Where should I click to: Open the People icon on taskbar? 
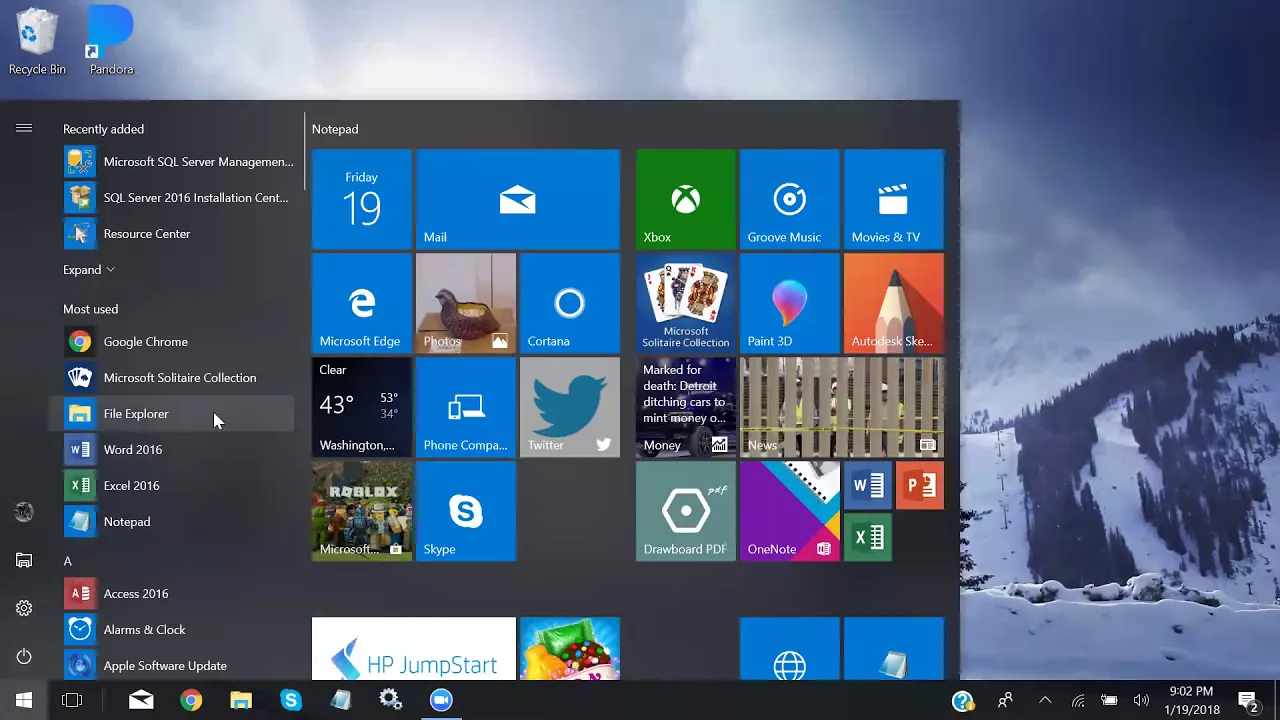click(1005, 700)
